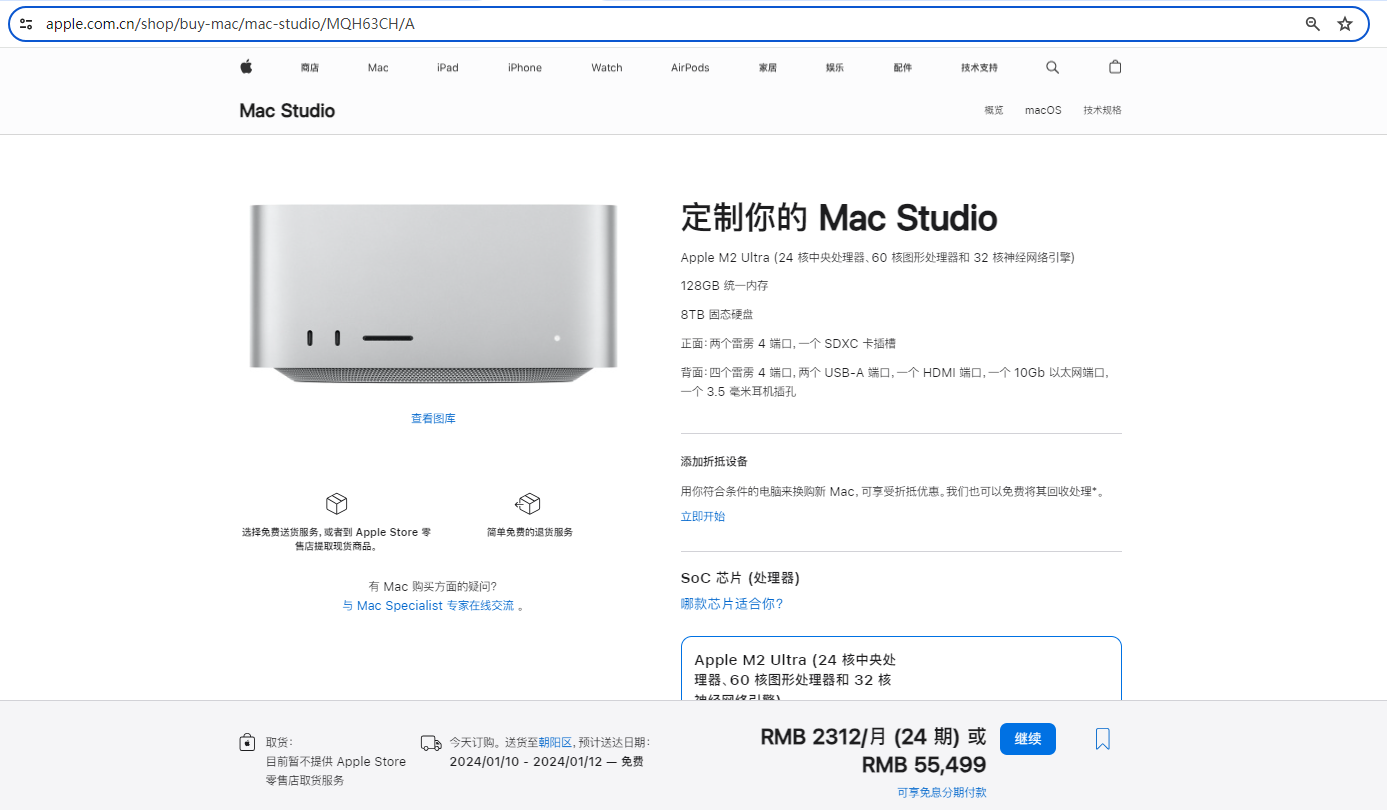Open the 商店 menu item
Viewport: 1387px width, 810px height.
[x=310, y=68]
